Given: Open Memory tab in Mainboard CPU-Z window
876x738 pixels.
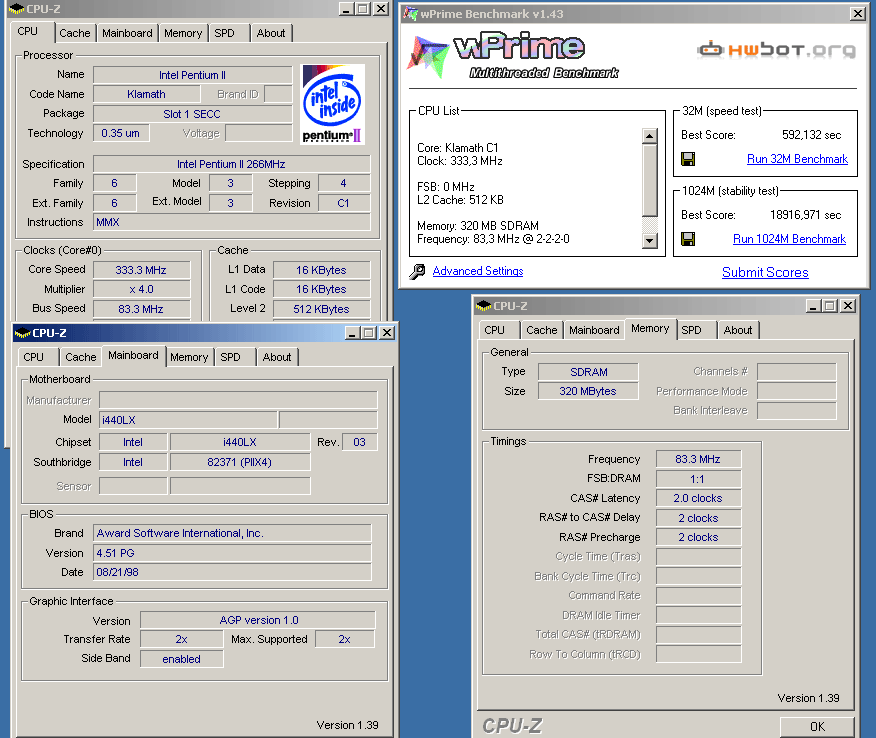Looking at the screenshot, I should point(189,357).
